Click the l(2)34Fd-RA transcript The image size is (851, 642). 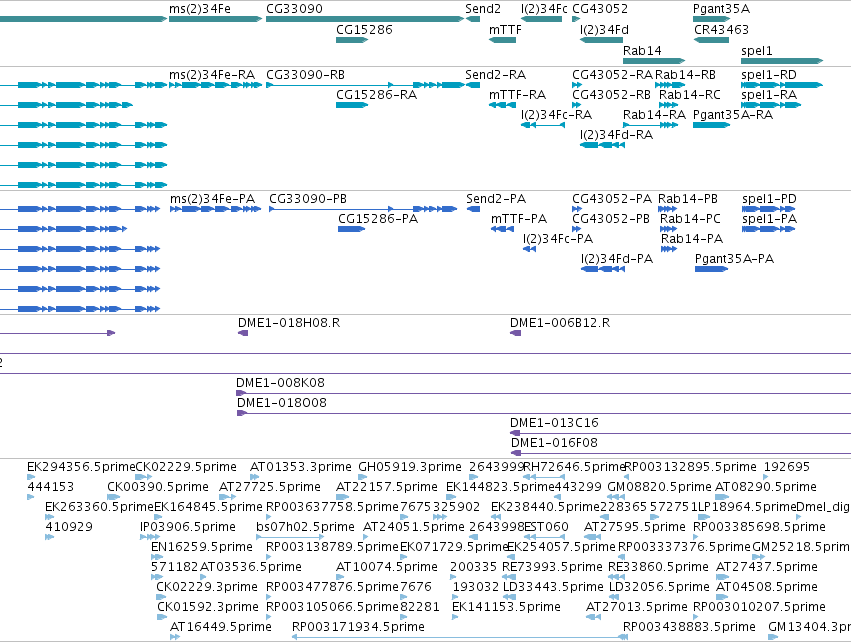[x=602, y=145]
